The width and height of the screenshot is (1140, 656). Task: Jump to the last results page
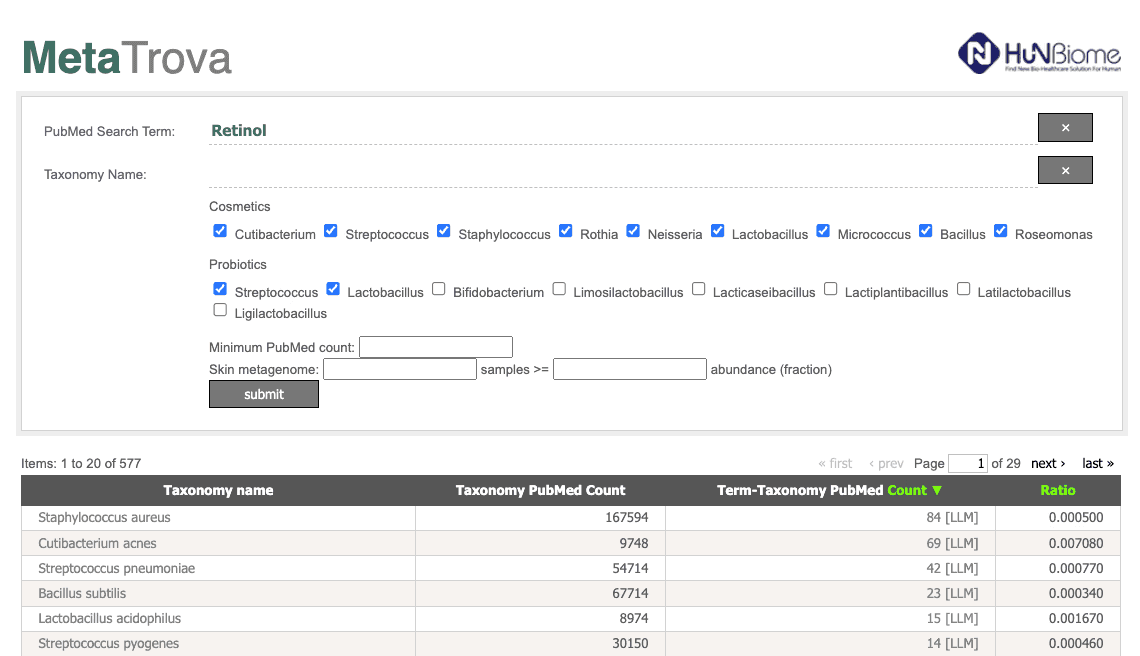[x=1098, y=463]
